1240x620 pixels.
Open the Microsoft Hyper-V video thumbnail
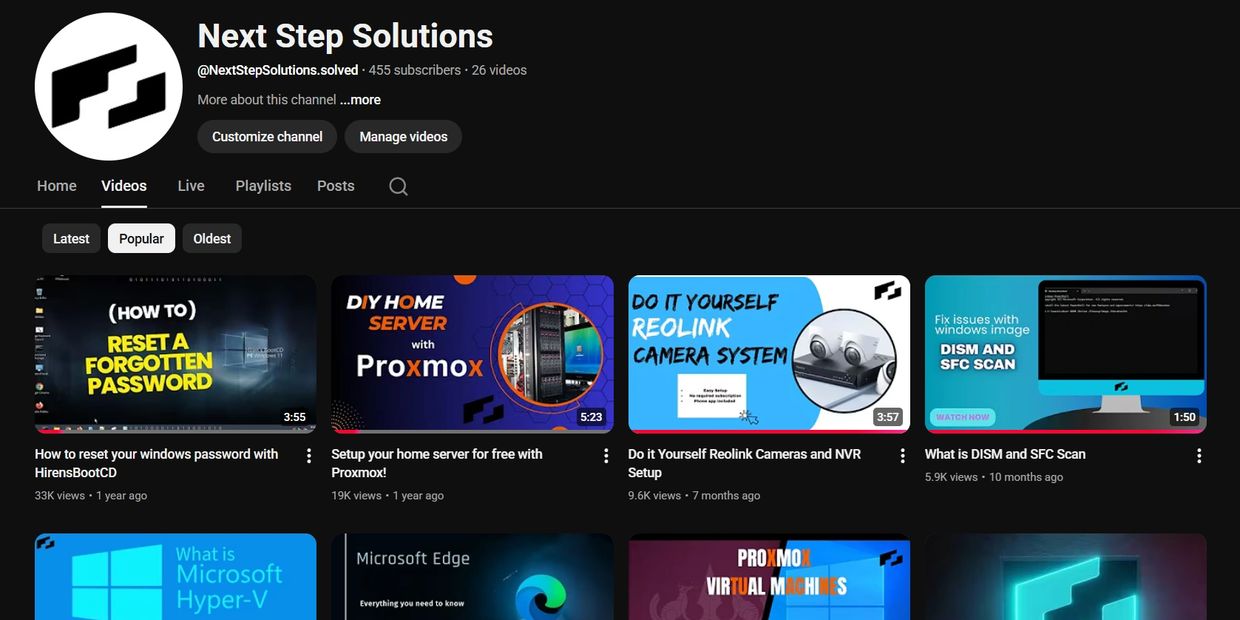pos(175,577)
